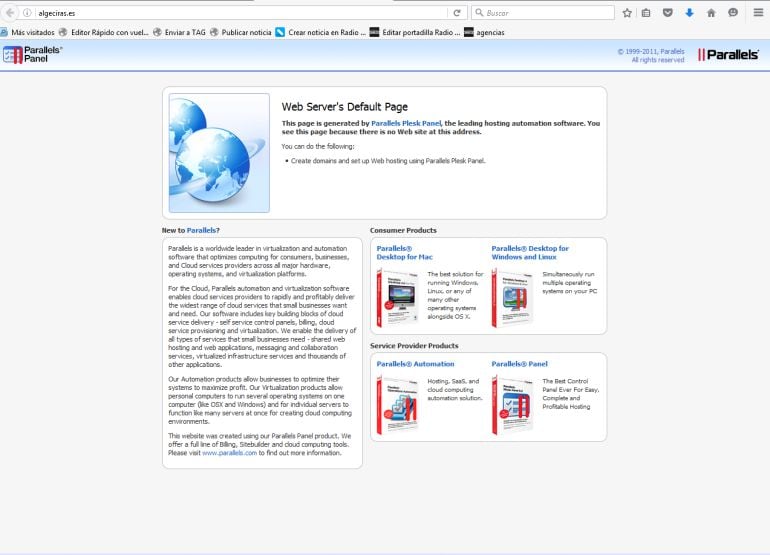This screenshot has width=770, height=555.
Task: Click the Parallels Panel product box image
Action: (512, 405)
